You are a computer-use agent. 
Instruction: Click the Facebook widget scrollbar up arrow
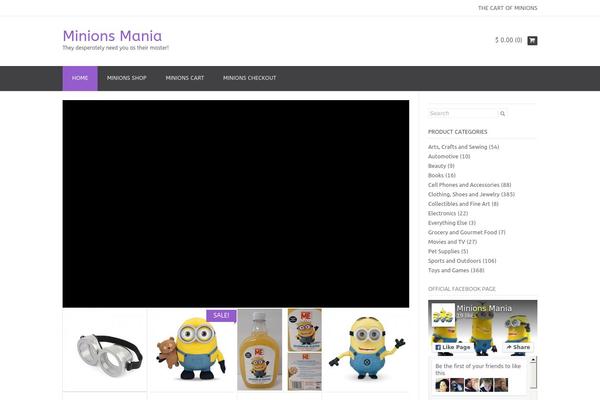(x=533, y=360)
